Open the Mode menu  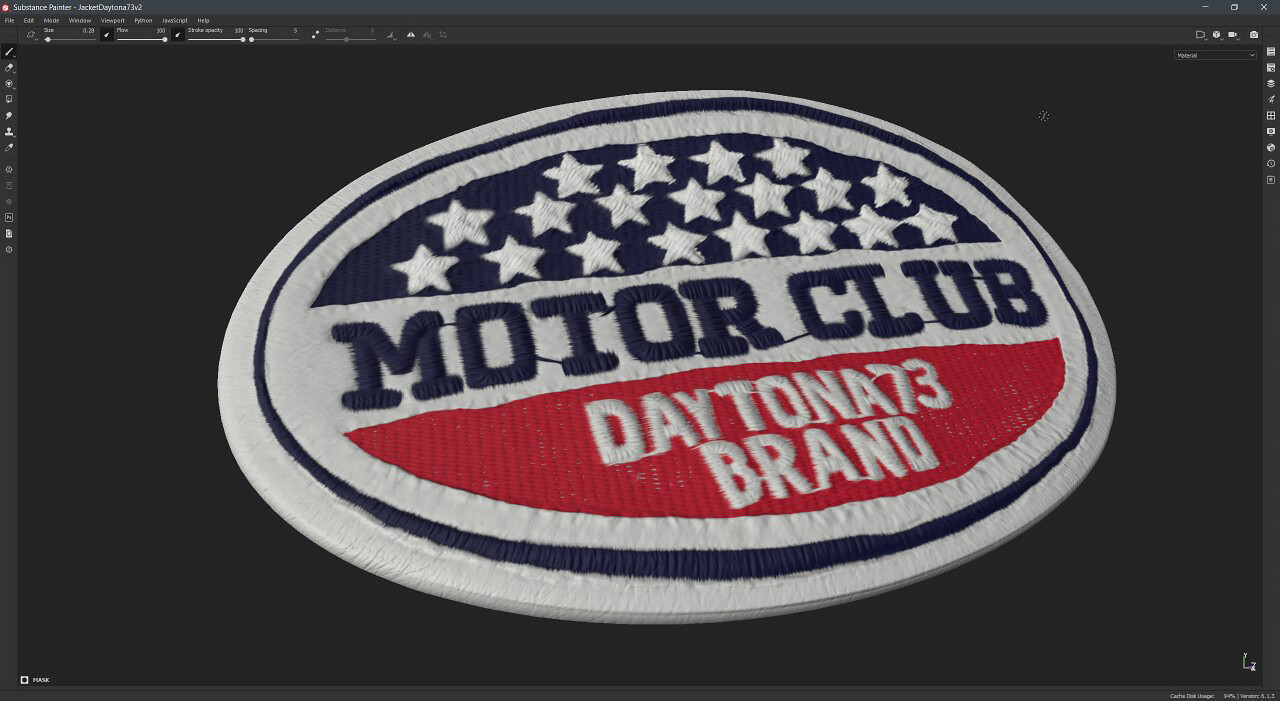click(x=51, y=20)
